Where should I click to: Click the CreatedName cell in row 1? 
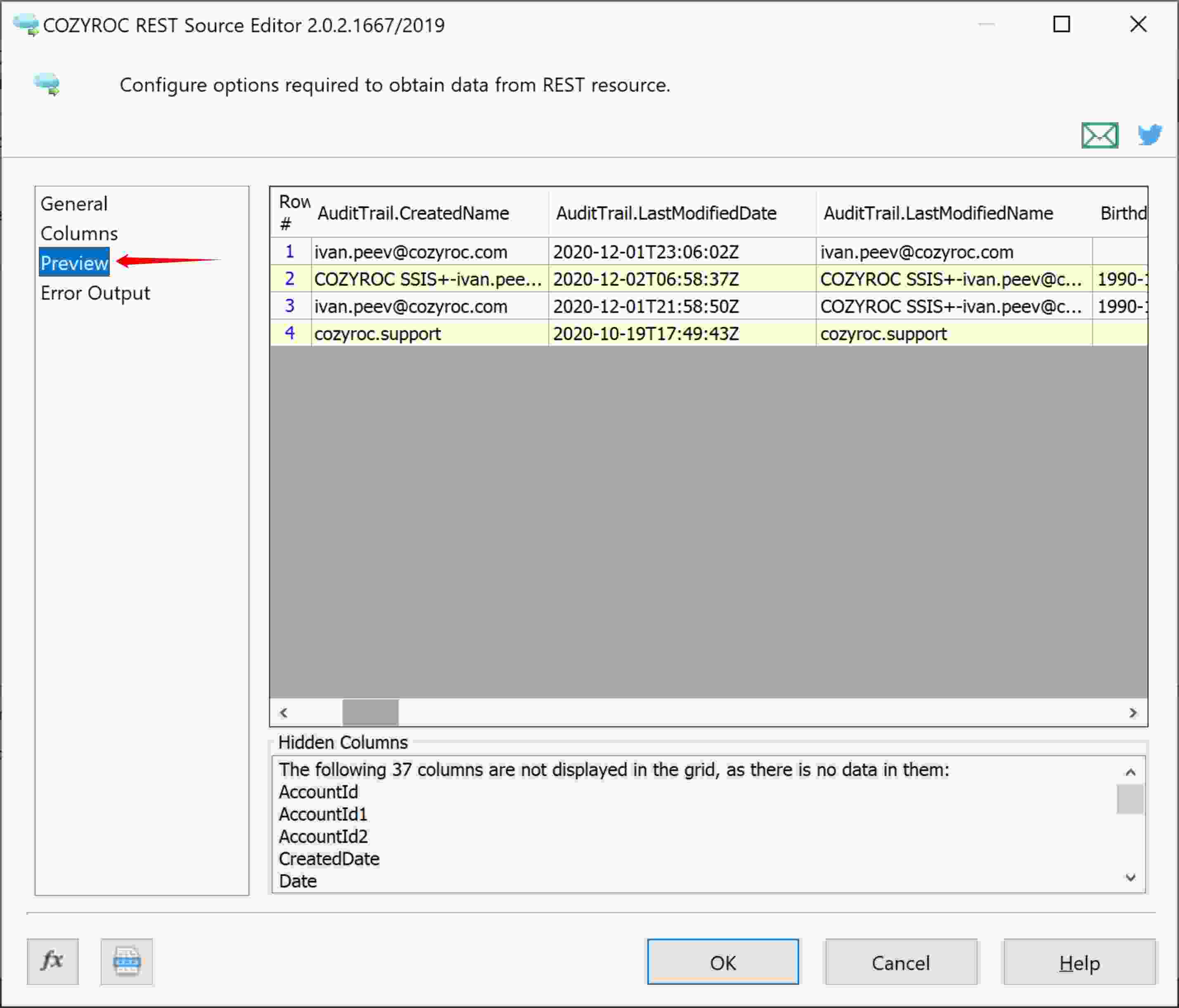click(x=430, y=251)
